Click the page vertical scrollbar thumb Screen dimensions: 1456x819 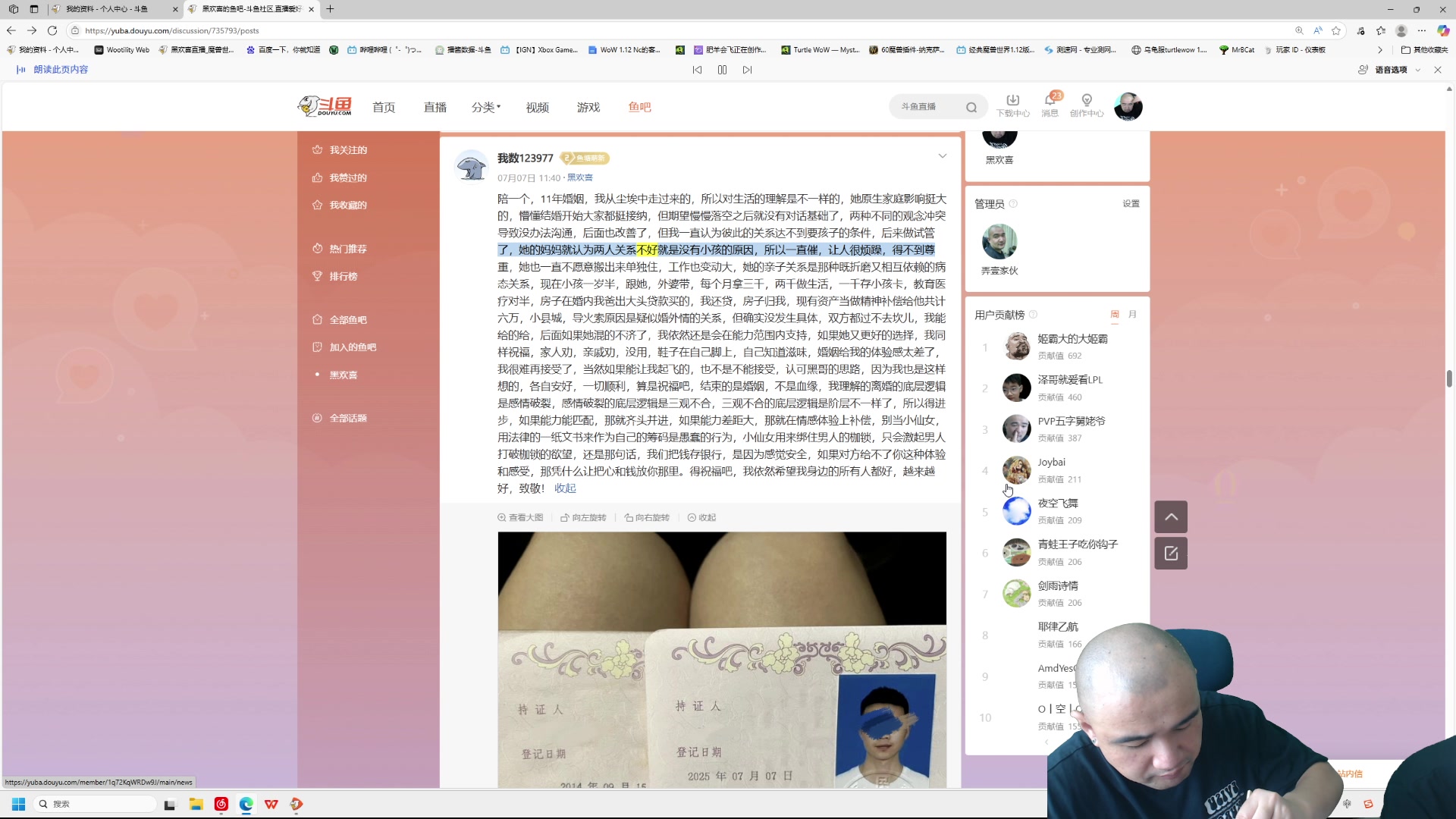tap(1449, 378)
